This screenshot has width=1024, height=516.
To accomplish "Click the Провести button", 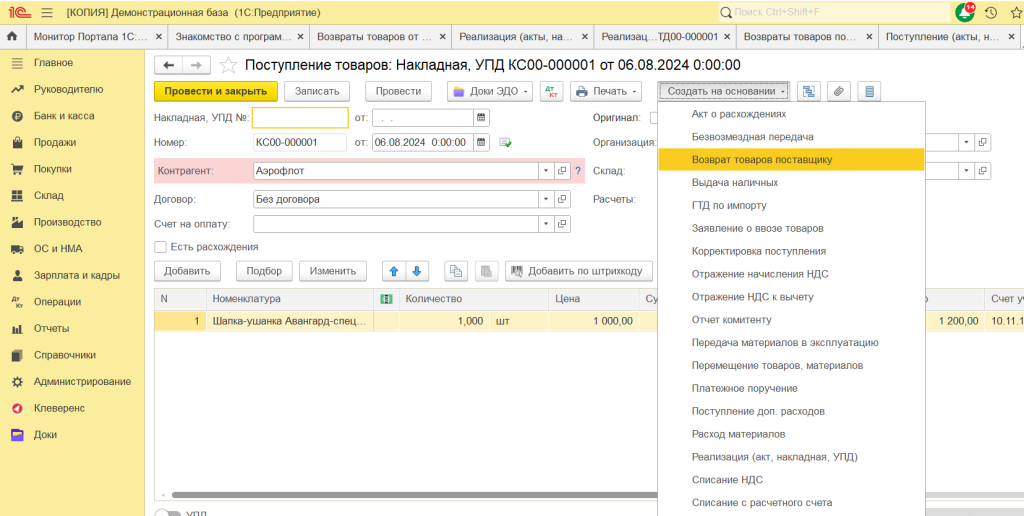I will pyautogui.click(x=398, y=91).
